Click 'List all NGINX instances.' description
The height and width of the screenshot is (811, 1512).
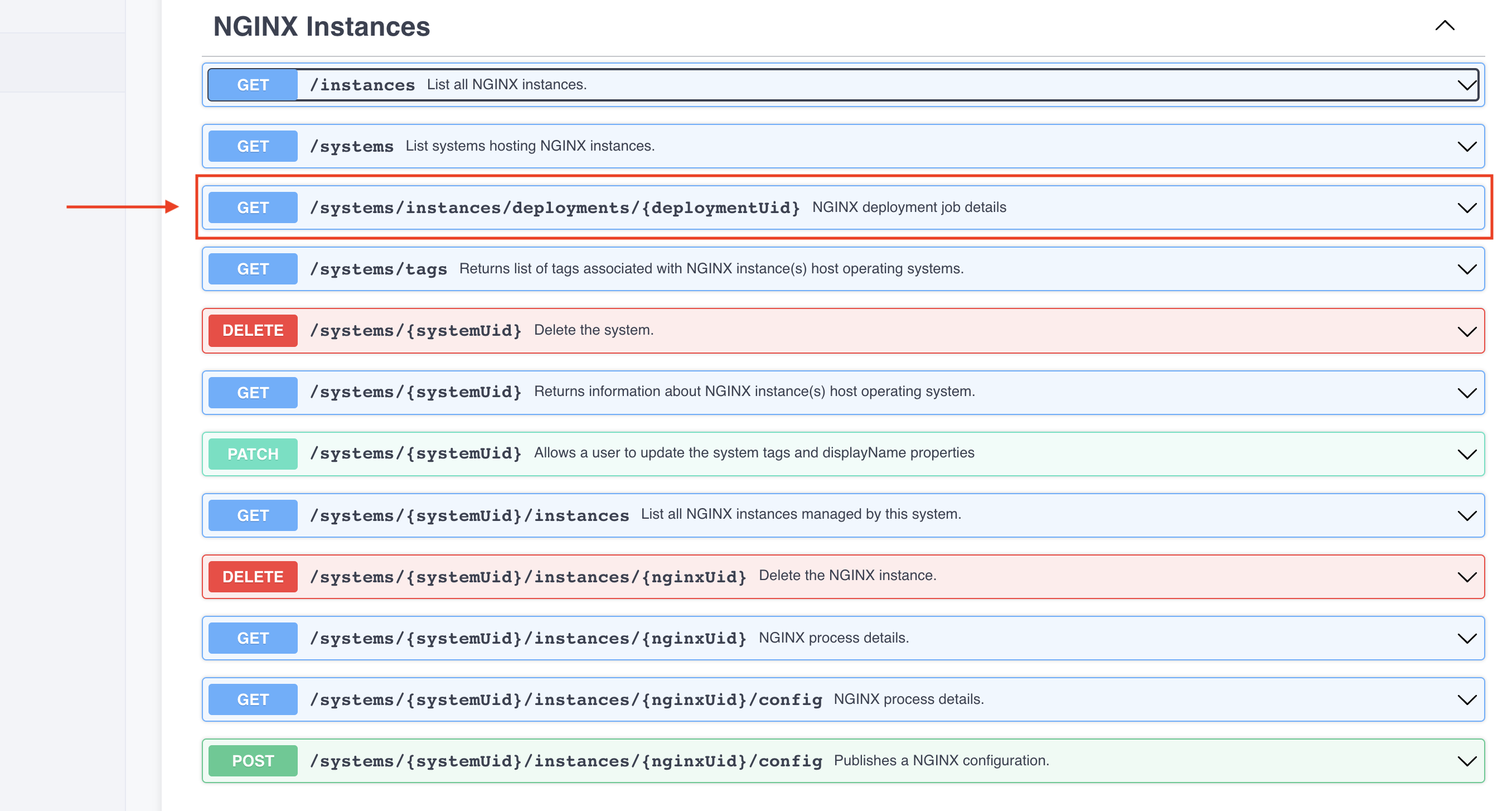(507, 85)
